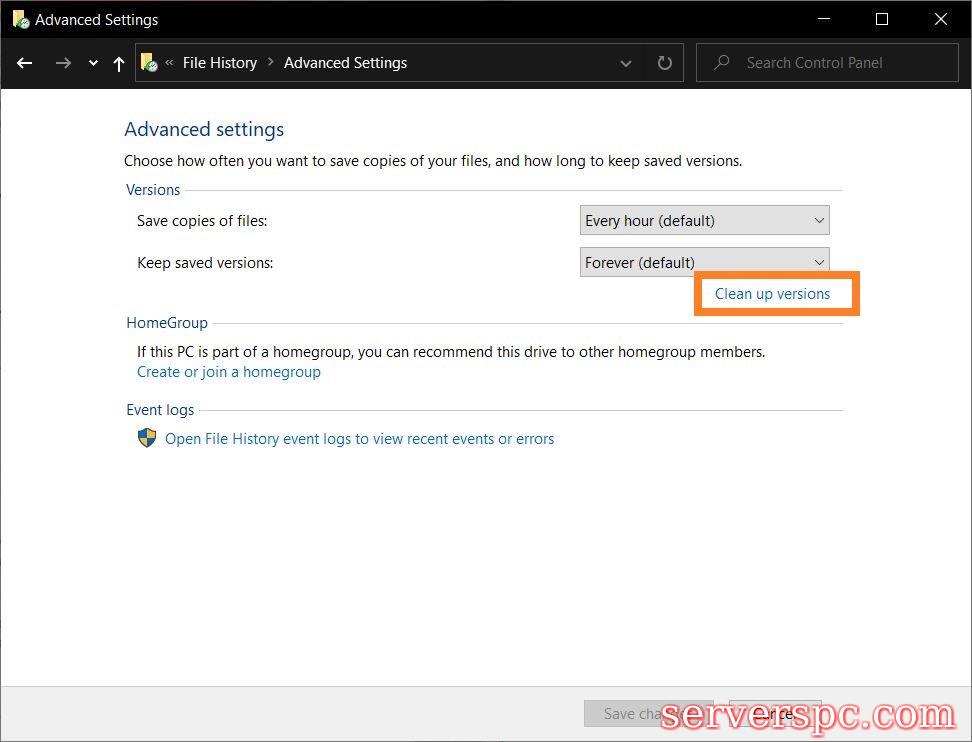
Task: Click the File History icon in address bar
Action: (x=149, y=63)
